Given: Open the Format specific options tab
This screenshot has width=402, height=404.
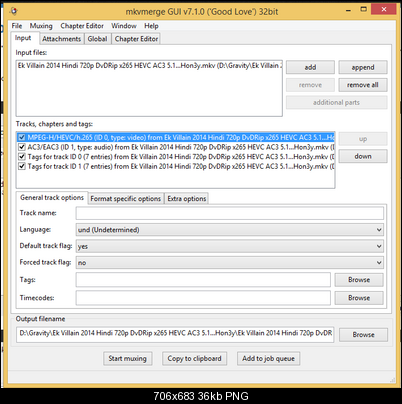Looking at the screenshot, I should (x=126, y=199).
